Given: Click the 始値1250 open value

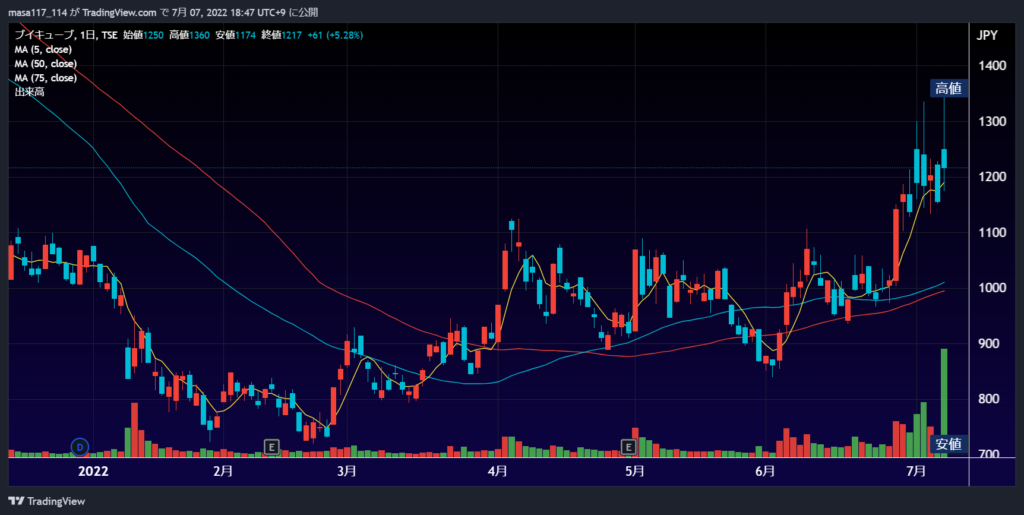Looking at the screenshot, I should click(x=143, y=35).
